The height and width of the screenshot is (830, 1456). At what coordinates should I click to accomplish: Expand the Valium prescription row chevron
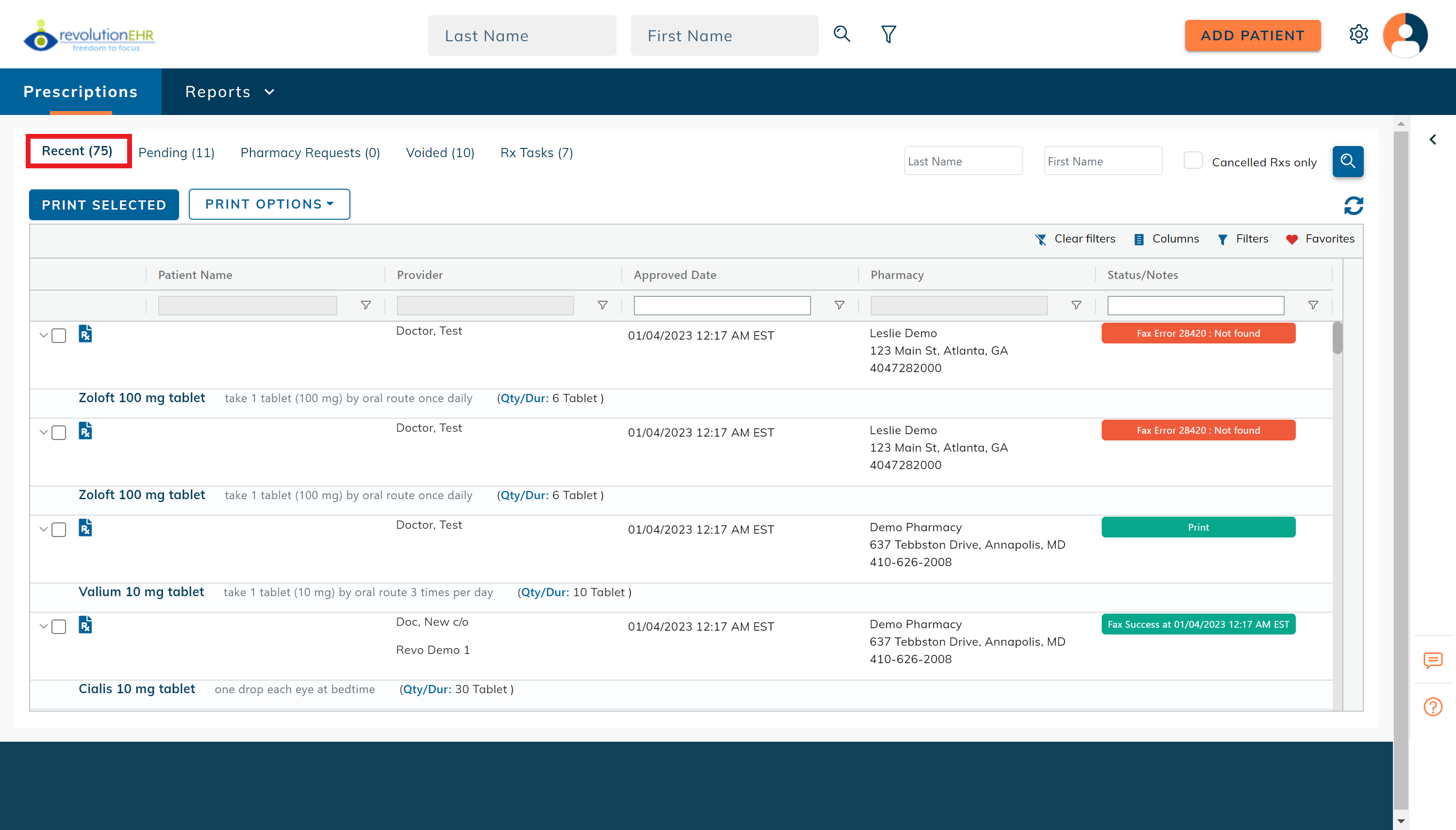tap(43, 529)
